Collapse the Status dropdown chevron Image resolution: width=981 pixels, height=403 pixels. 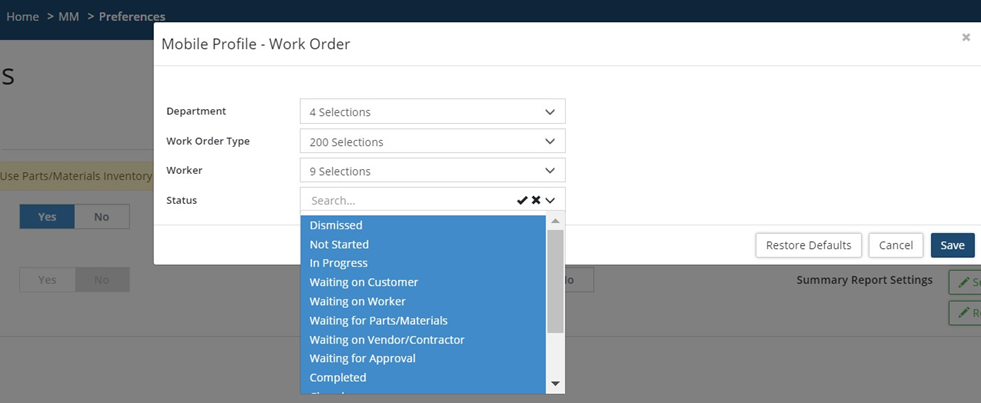(x=551, y=200)
